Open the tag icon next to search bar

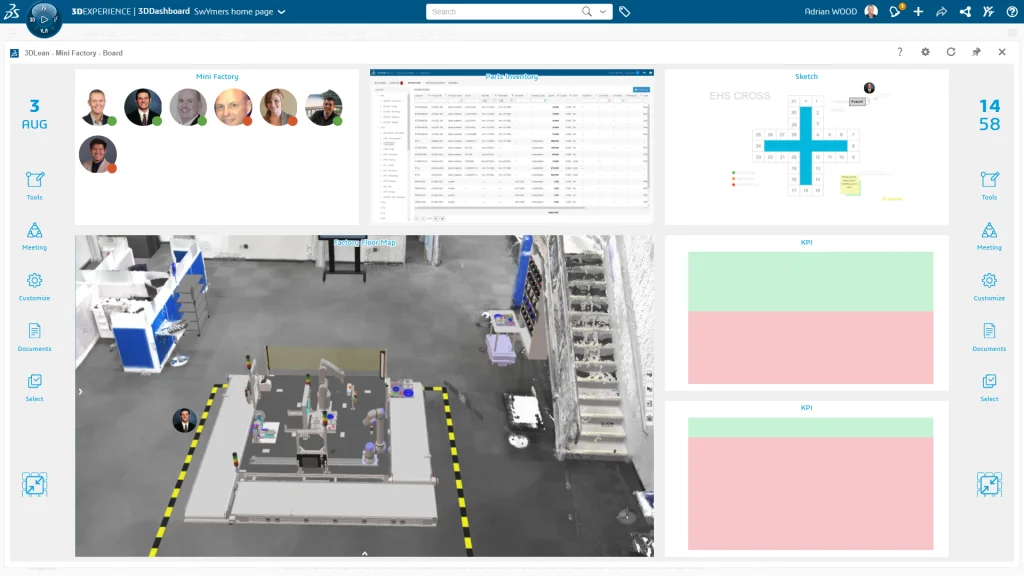click(x=622, y=11)
